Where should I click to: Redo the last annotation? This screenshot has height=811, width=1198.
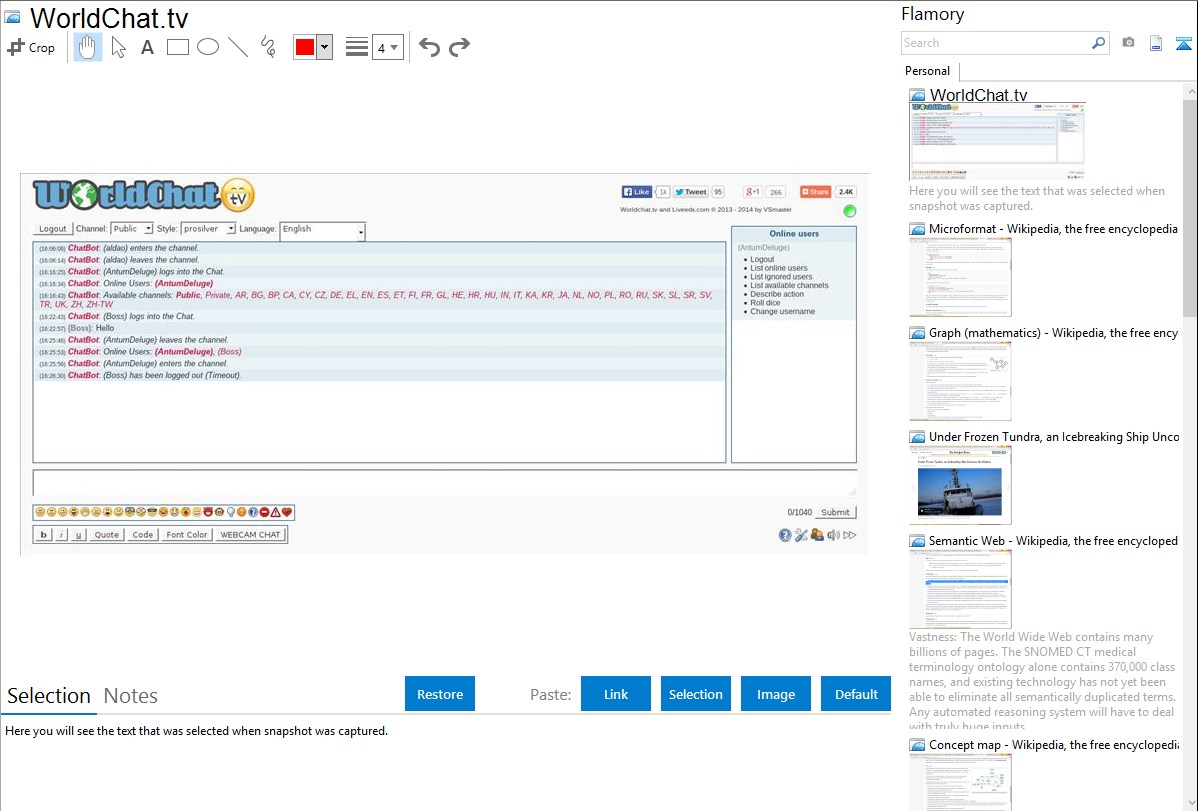tap(459, 47)
